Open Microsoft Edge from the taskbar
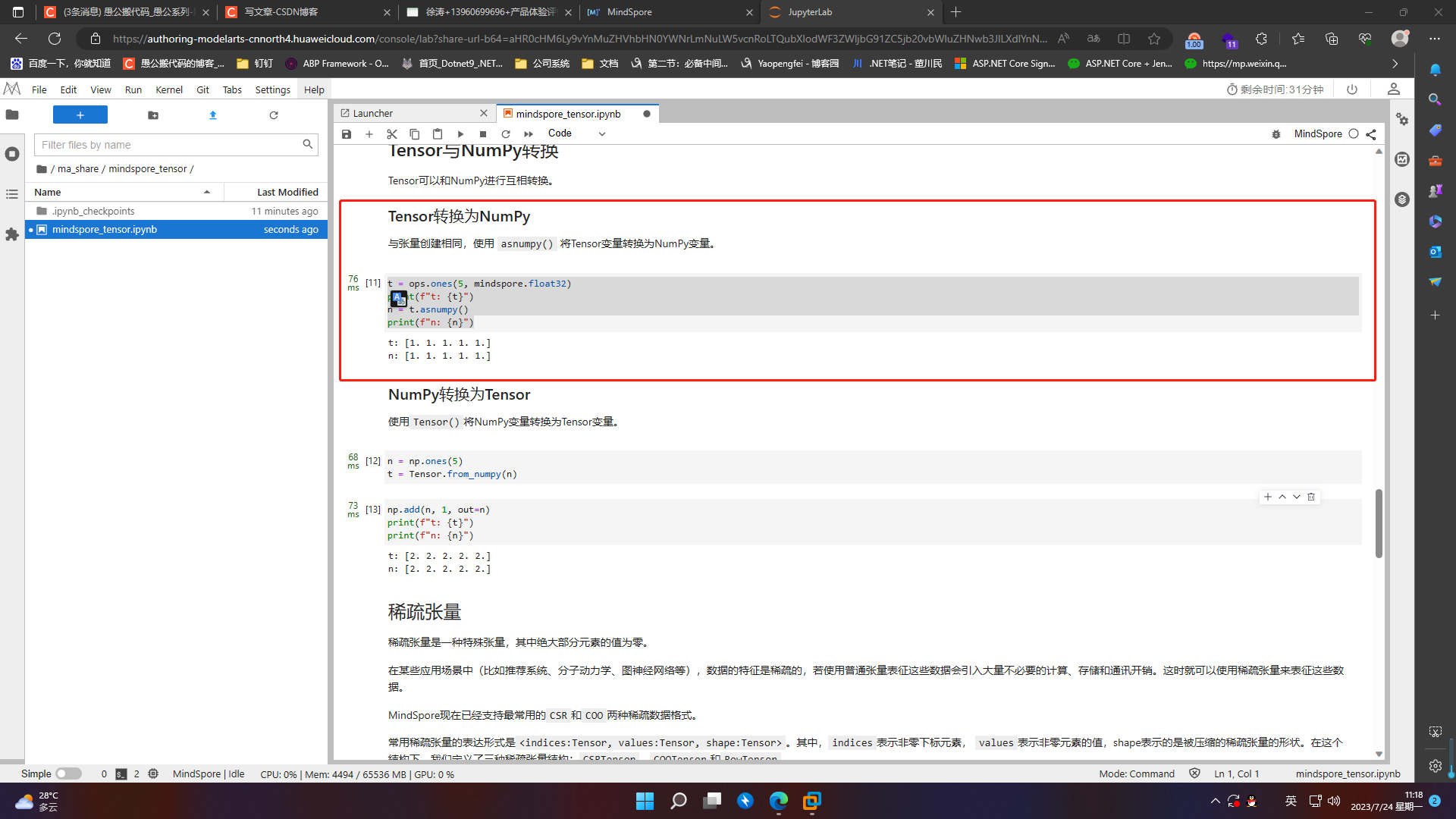Image resolution: width=1456 pixels, height=819 pixels. pos(779,801)
